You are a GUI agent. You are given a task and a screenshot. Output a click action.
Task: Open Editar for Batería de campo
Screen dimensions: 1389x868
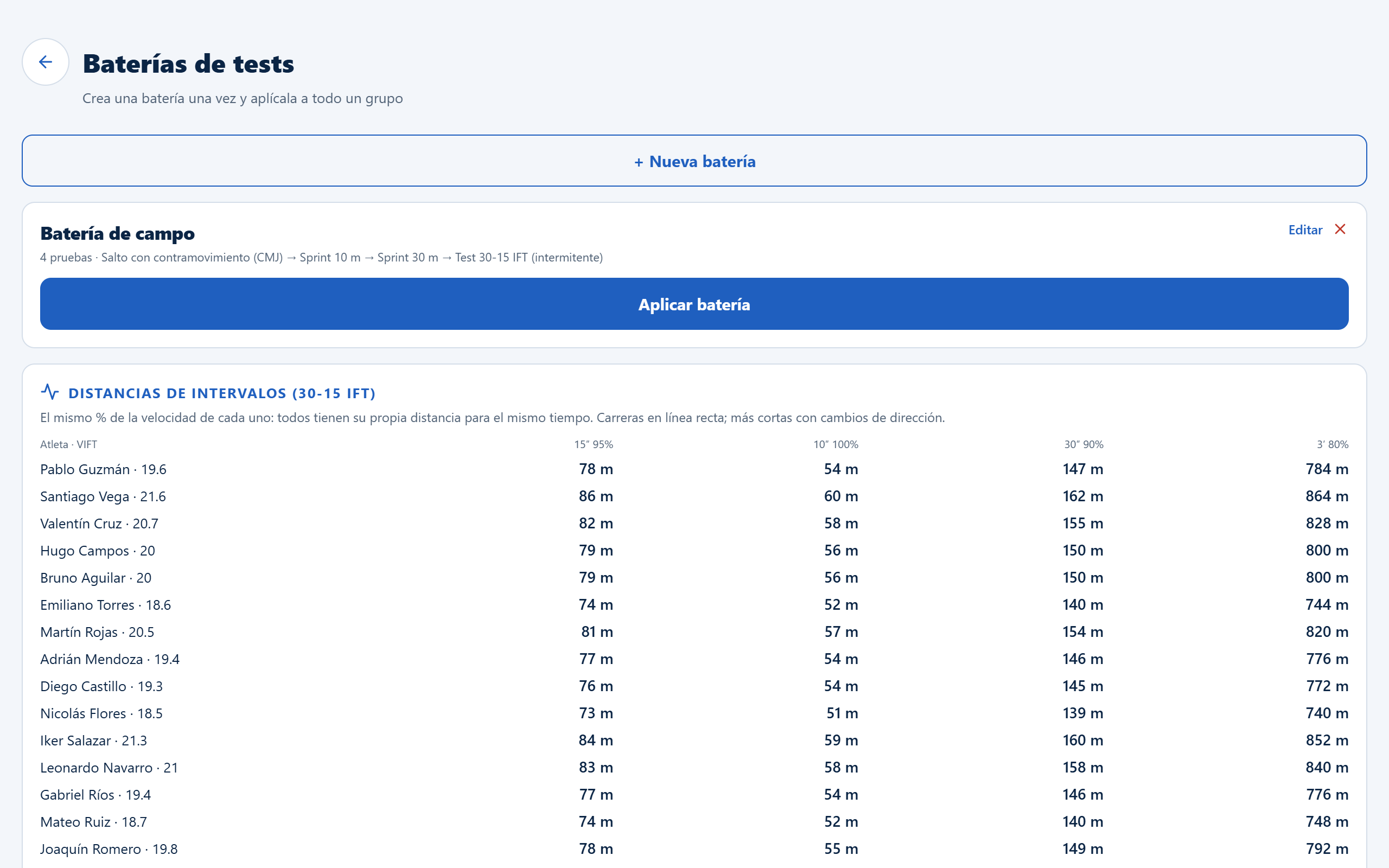(1305, 229)
